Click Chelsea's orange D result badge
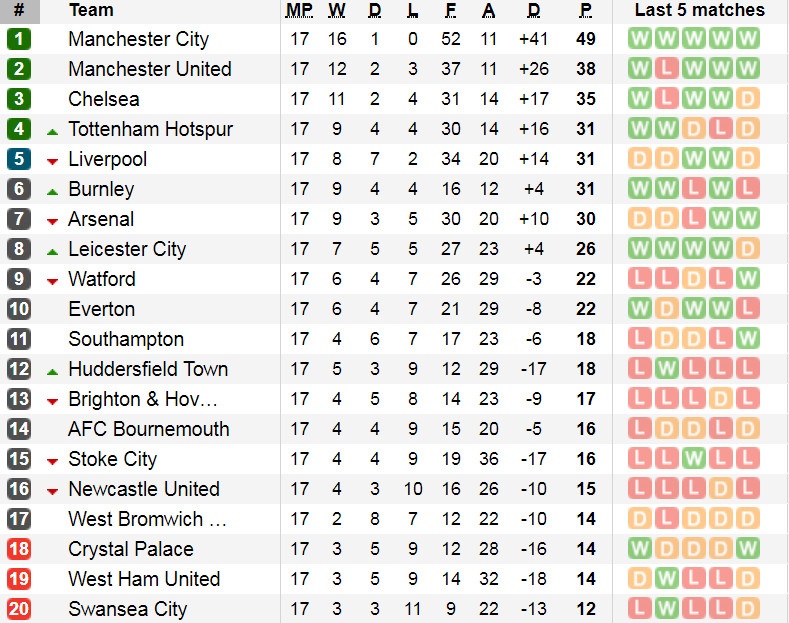The image size is (789, 623). pos(747,100)
